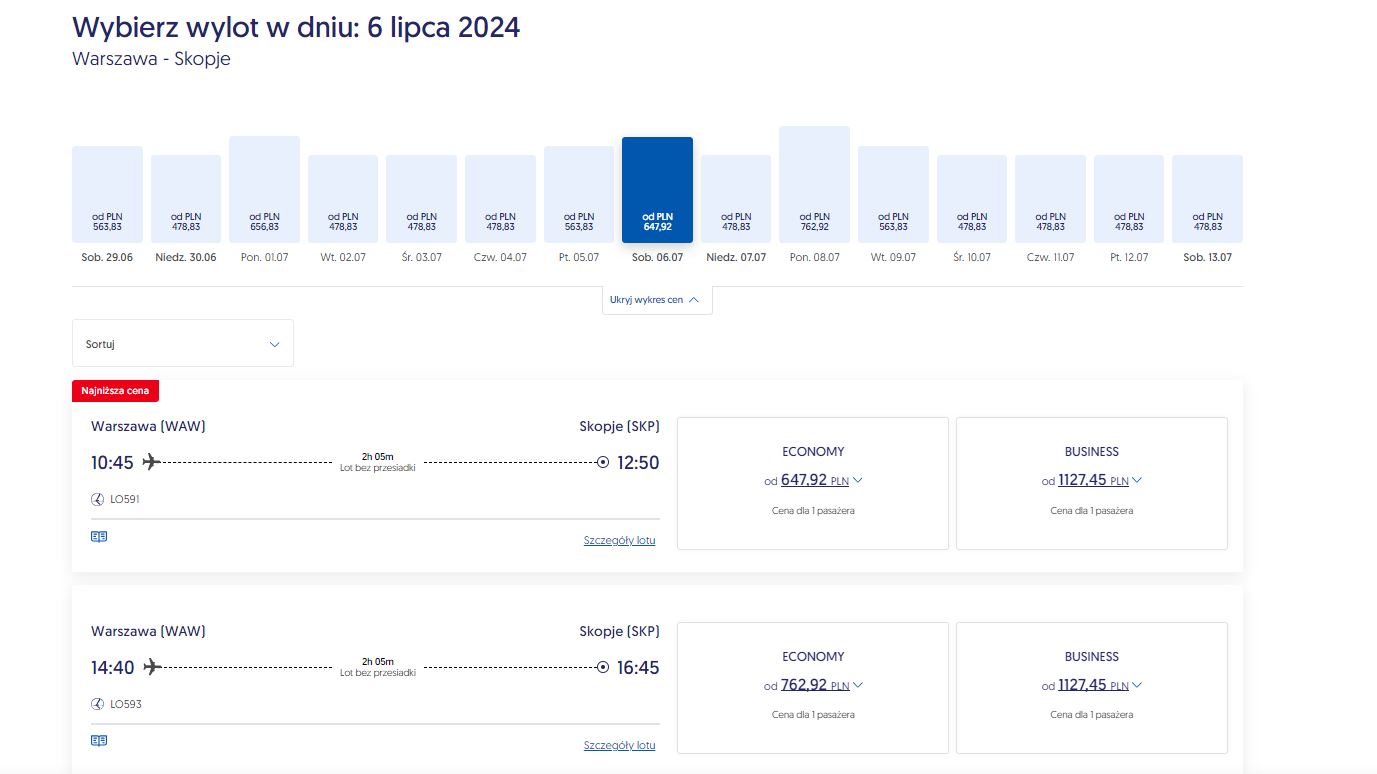Select the price bar for Sob. 29.06
This screenshot has height=774, width=1377.
pos(107,194)
